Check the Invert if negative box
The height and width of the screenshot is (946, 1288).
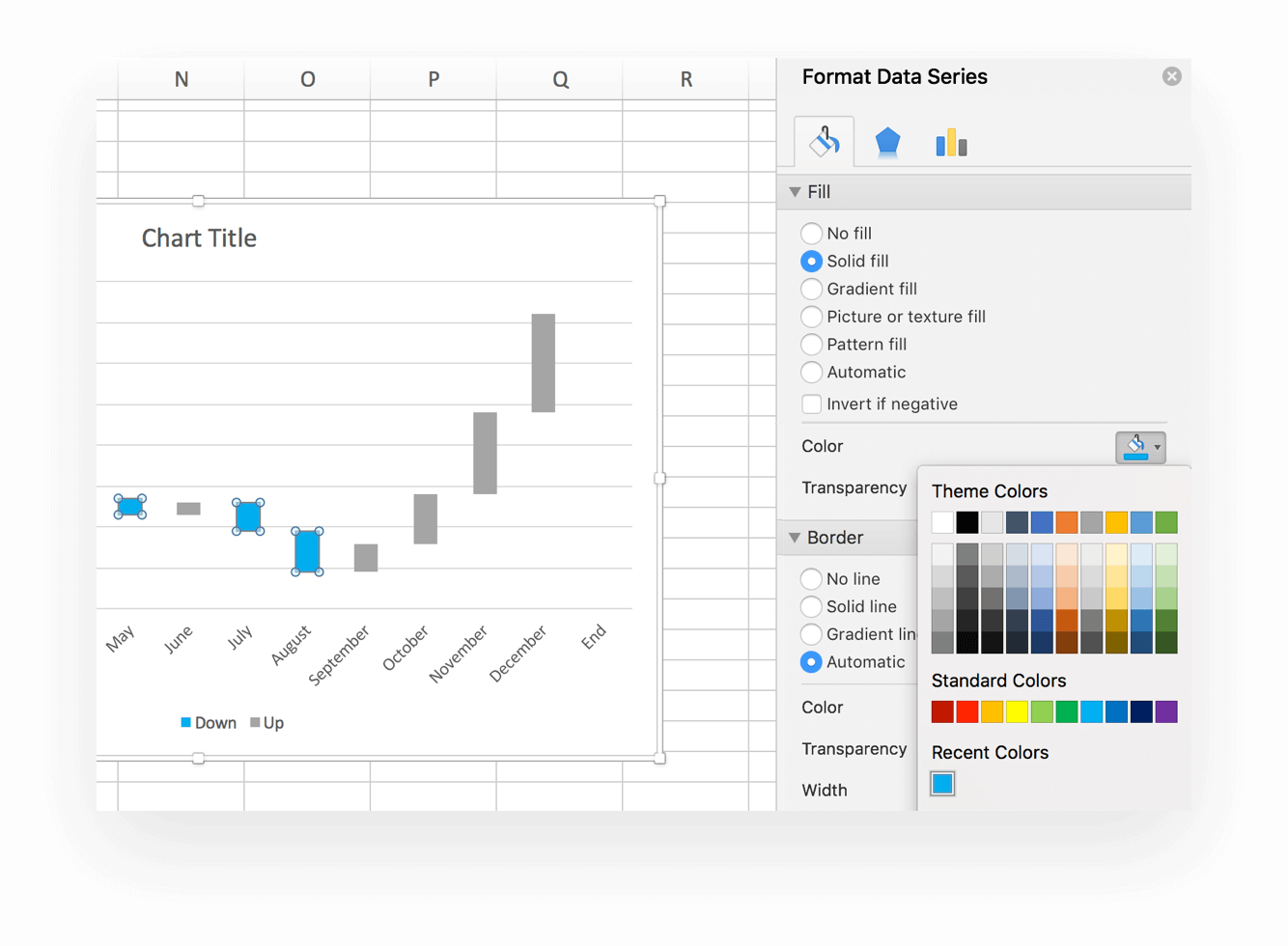tap(812, 403)
